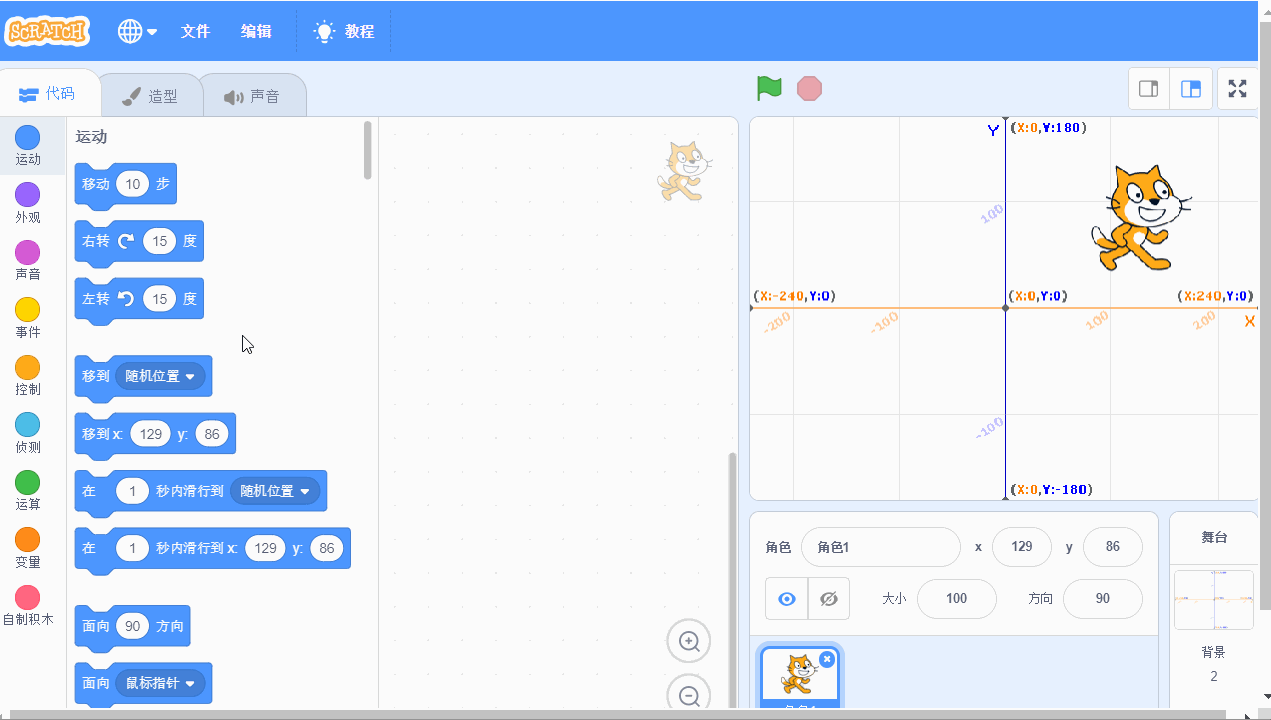This screenshot has width=1271, height=720.
Task: Click the 舞台 panel label
Action: [1213, 537]
